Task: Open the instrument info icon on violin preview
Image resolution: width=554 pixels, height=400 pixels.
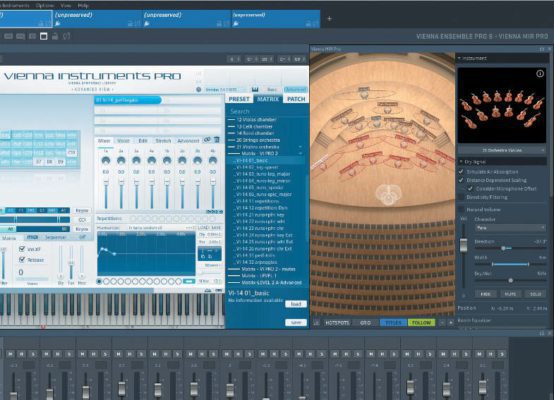Action: (x=540, y=73)
